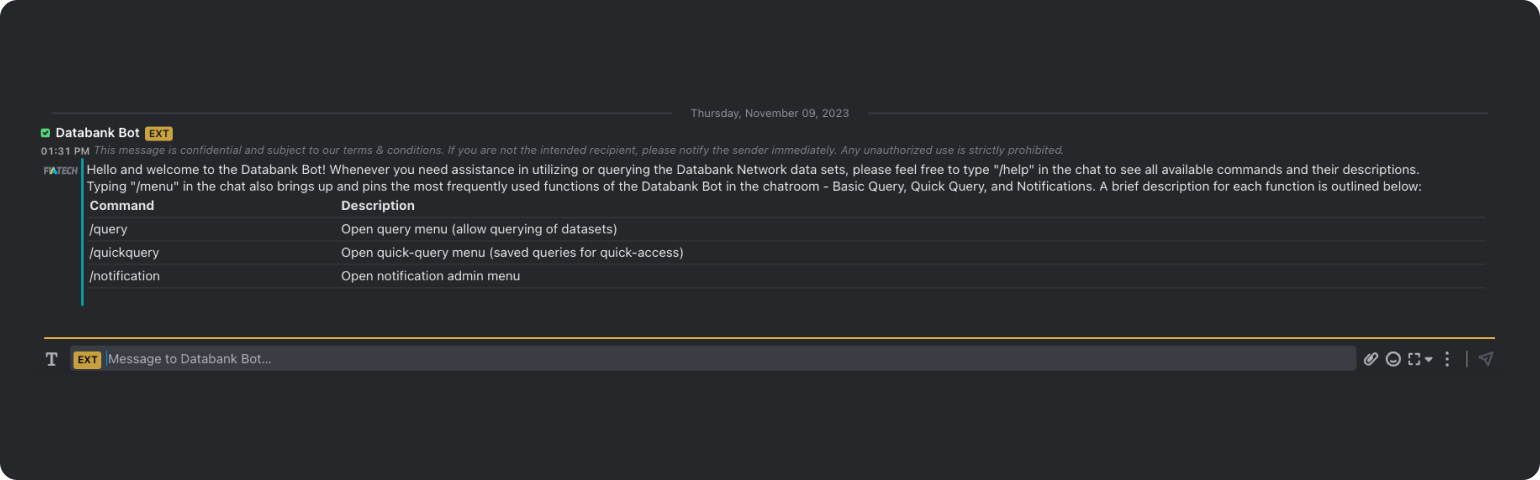Viewport: 1540px width, 480px height.
Task: Select the /notification command row
Action: point(124,276)
